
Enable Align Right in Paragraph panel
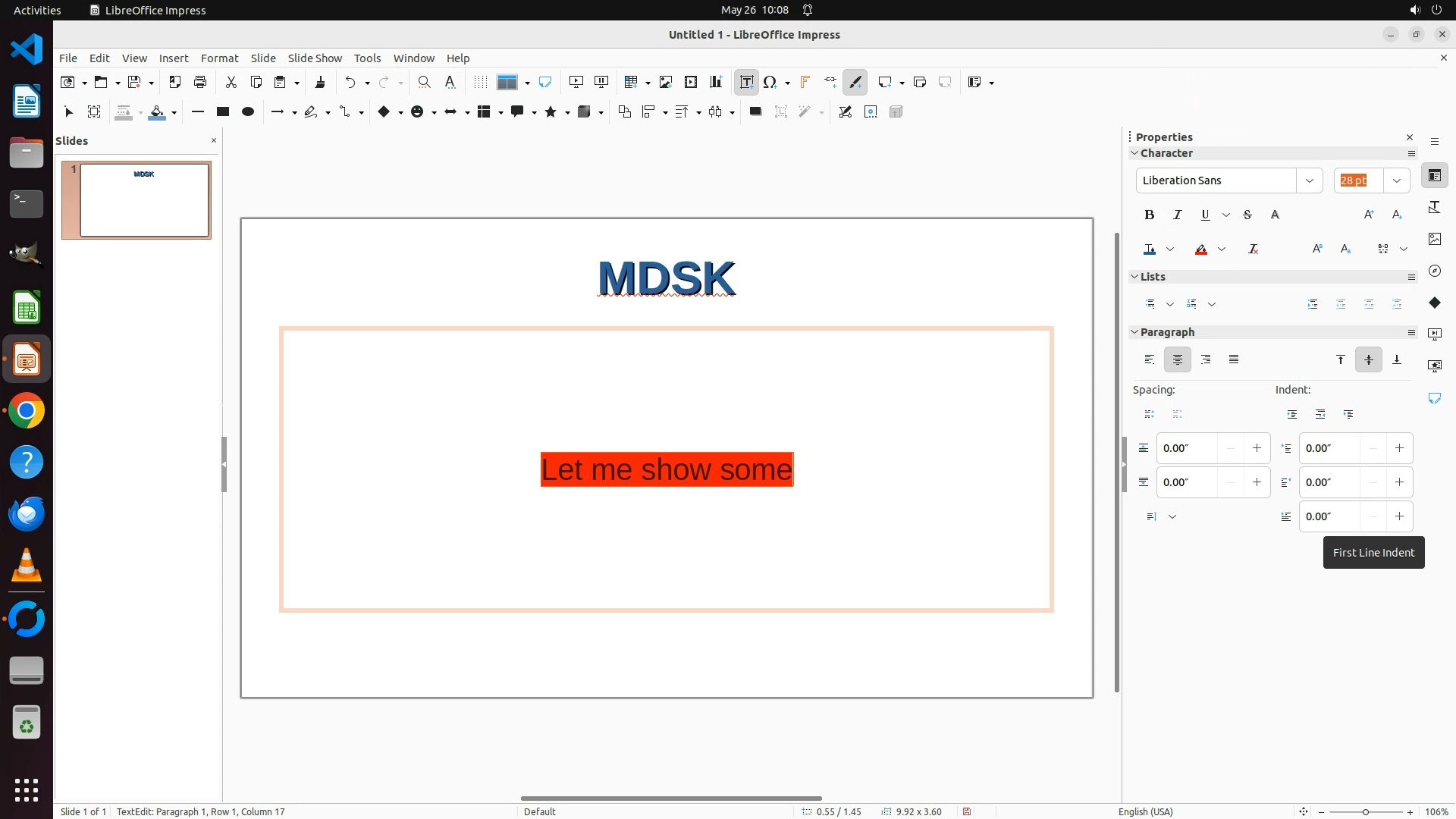click(1206, 360)
